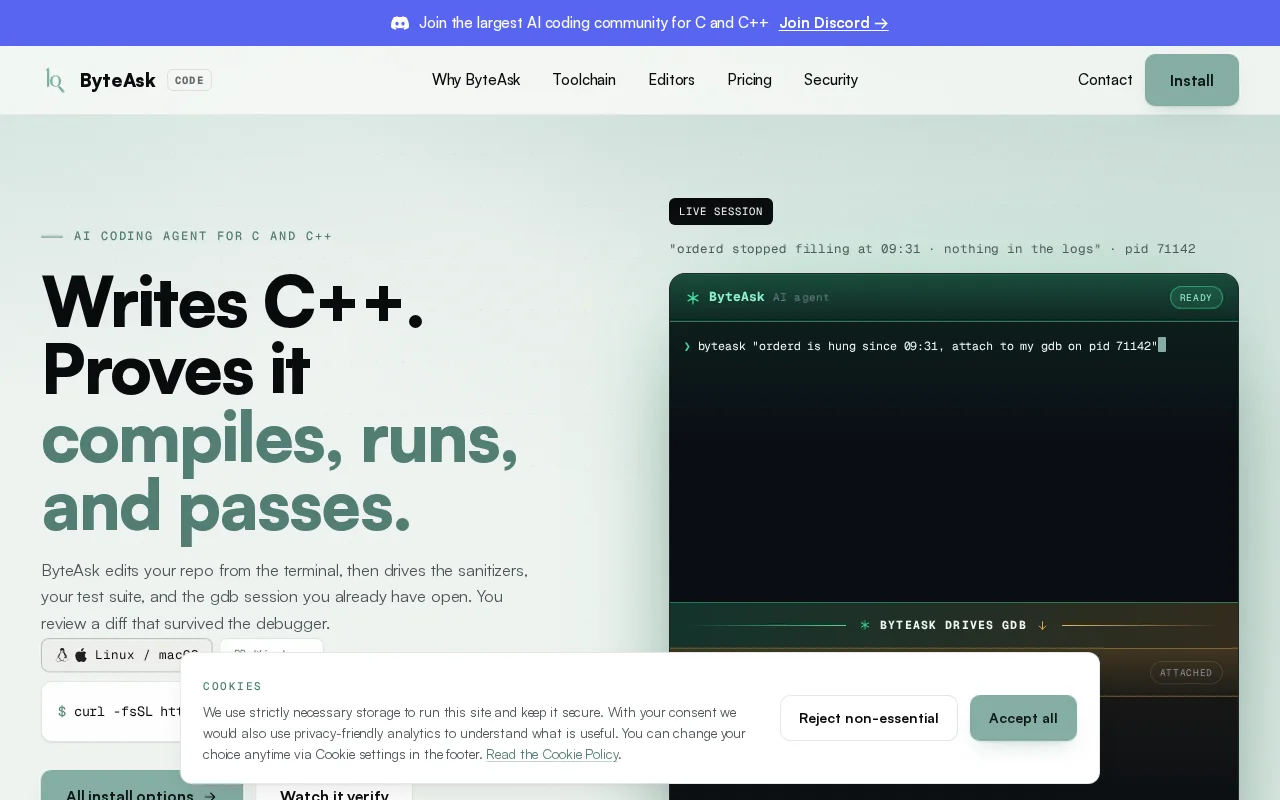Click the terminal prompt chevron icon
Image resolution: width=1280 pixels, height=800 pixels.
[687, 346]
